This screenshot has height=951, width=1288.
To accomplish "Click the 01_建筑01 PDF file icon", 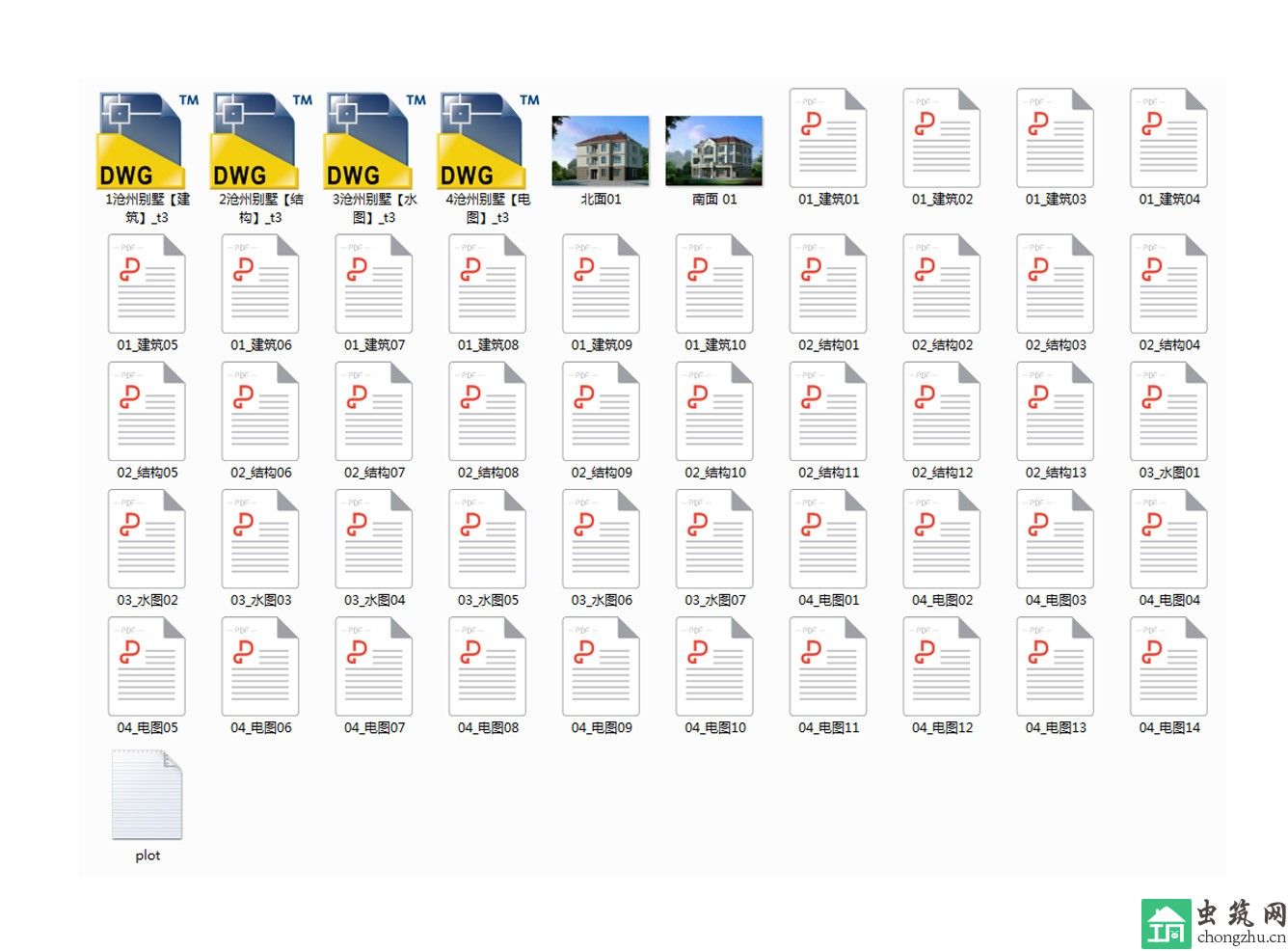I will click(828, 138).
